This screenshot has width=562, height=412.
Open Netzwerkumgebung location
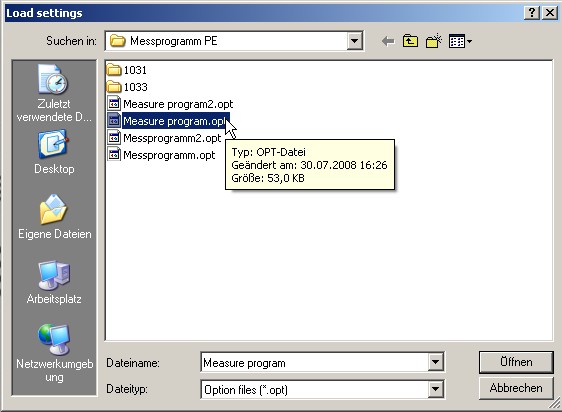54,353
